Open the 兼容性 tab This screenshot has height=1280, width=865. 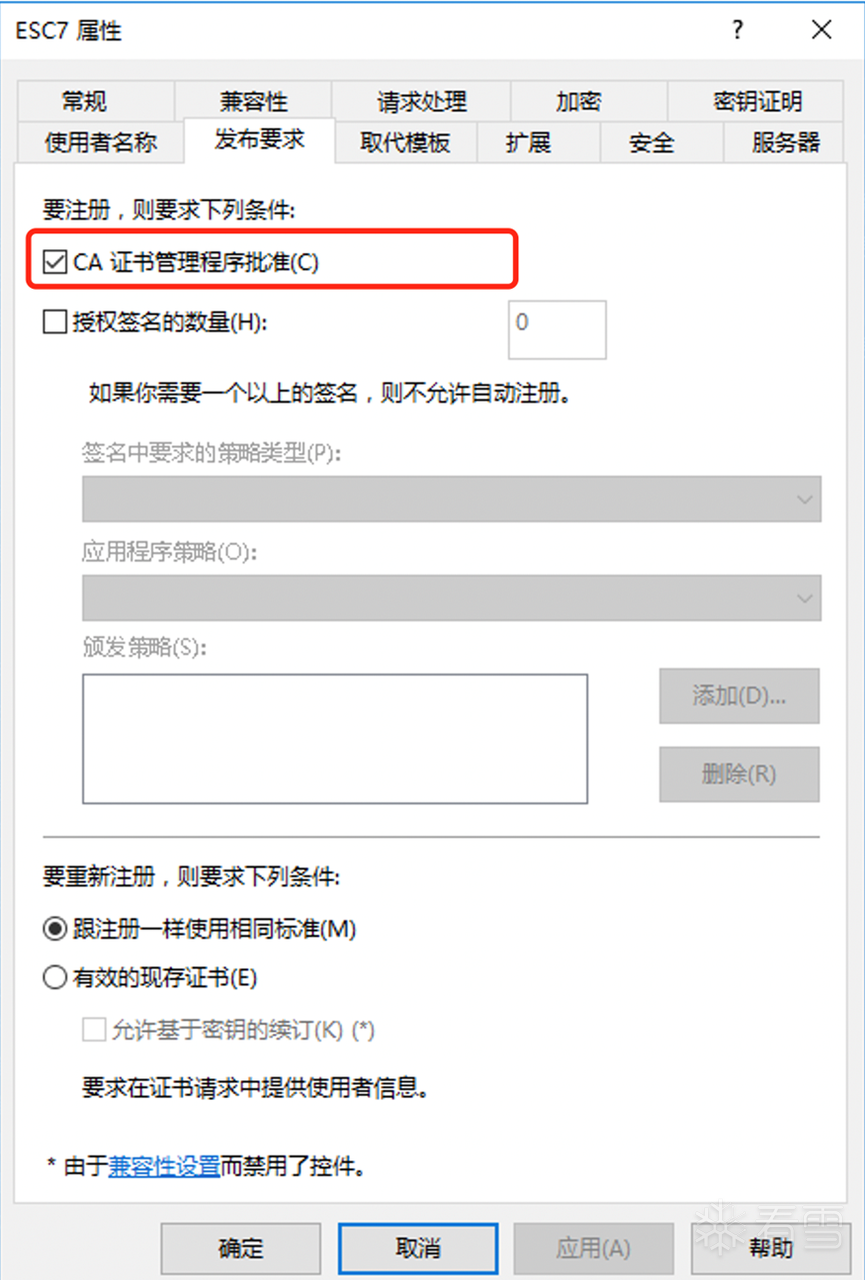[253, 101]
